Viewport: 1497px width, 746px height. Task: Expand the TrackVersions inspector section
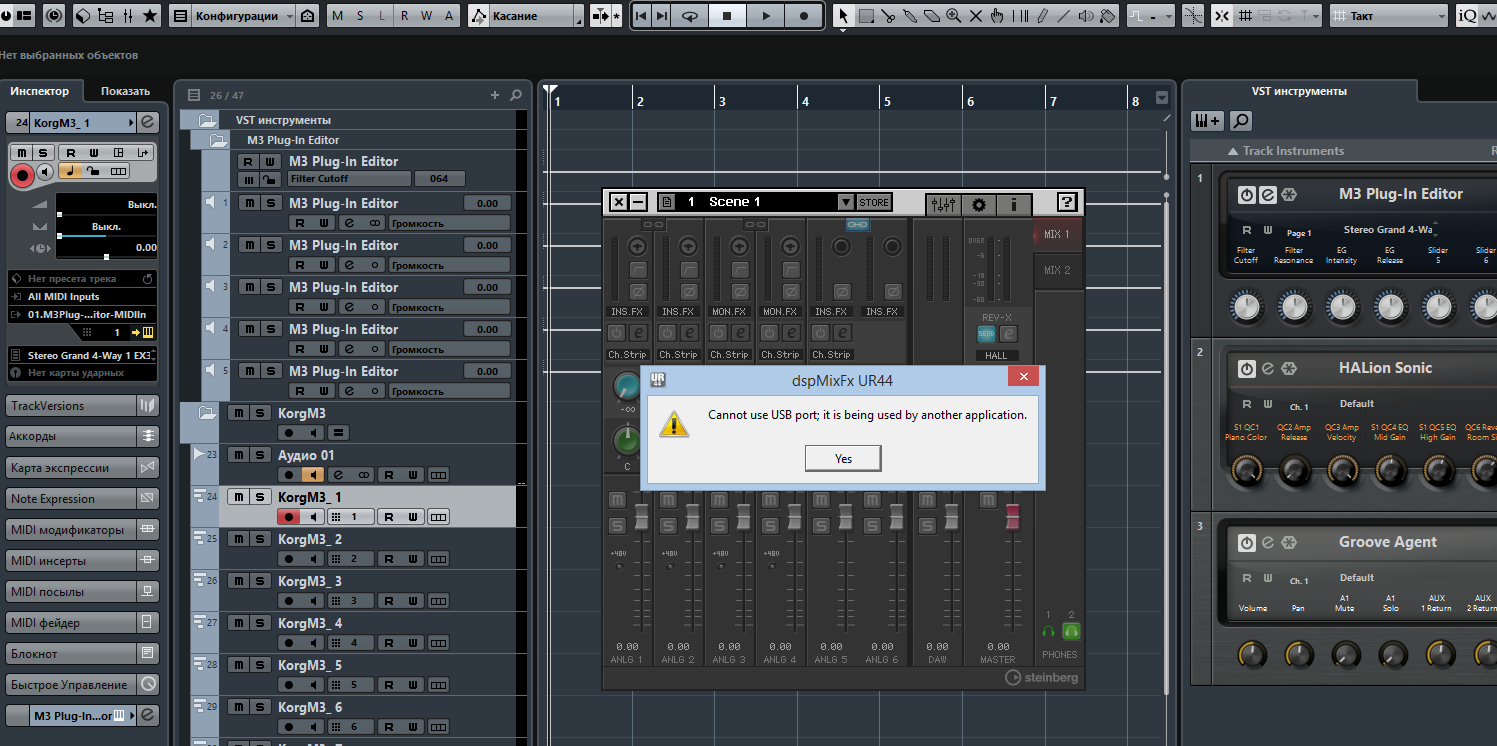pos(83,406)
